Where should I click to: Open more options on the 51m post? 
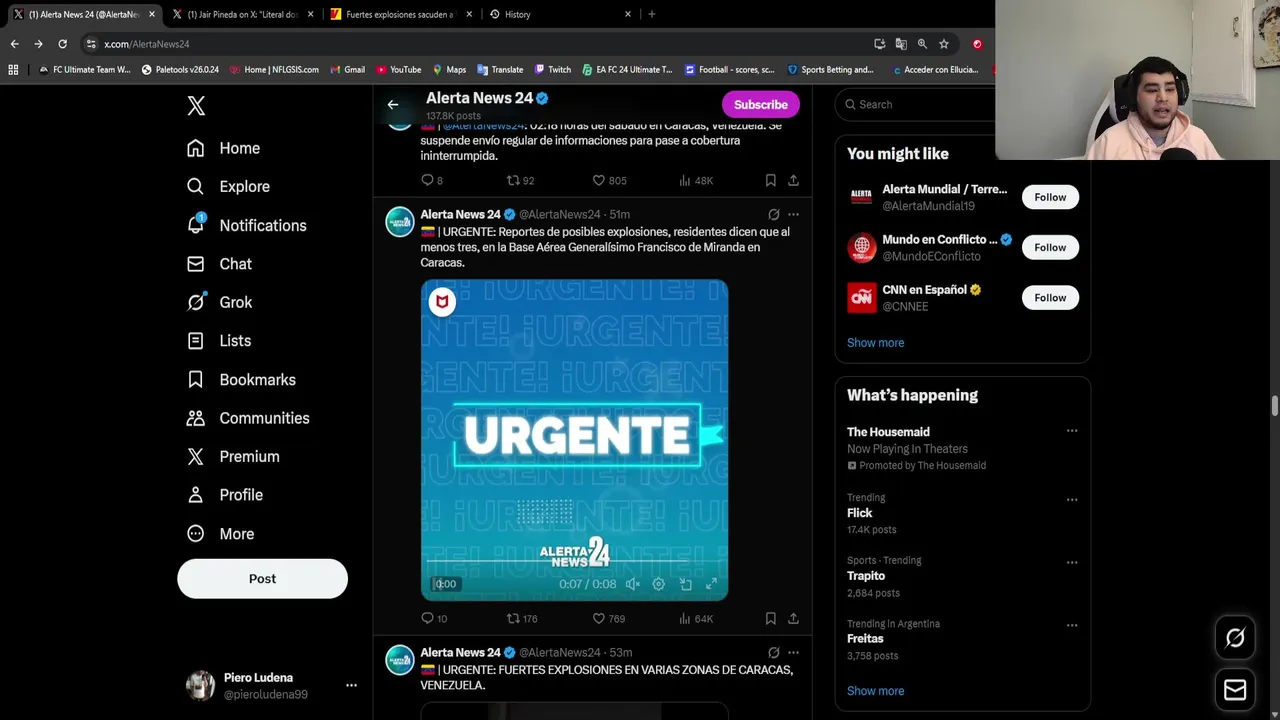point(793,214)
